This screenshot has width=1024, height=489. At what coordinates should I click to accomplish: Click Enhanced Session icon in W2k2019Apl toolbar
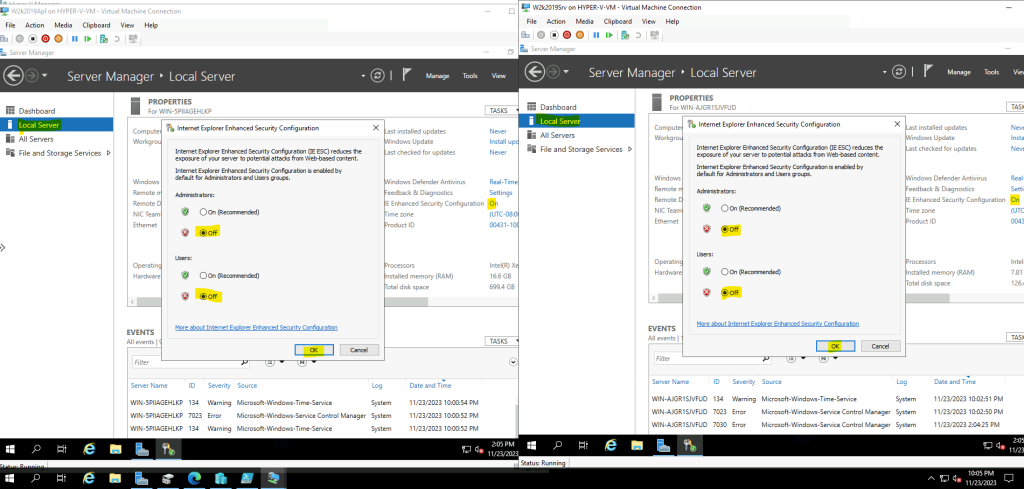133,39
